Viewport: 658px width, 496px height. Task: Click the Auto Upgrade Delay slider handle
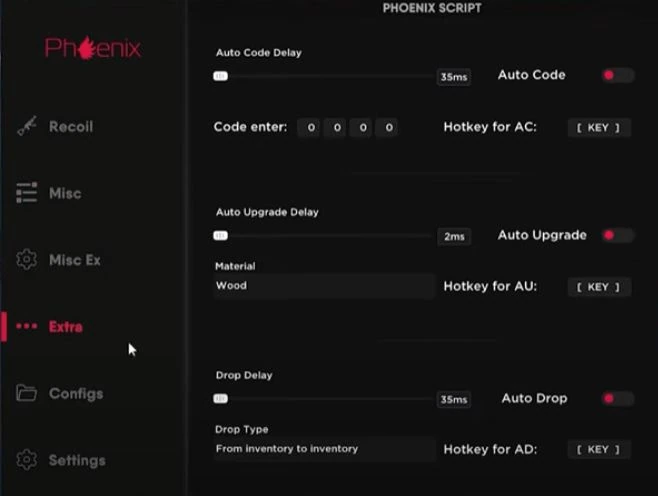pyautogui.click(x=220, y=235)
